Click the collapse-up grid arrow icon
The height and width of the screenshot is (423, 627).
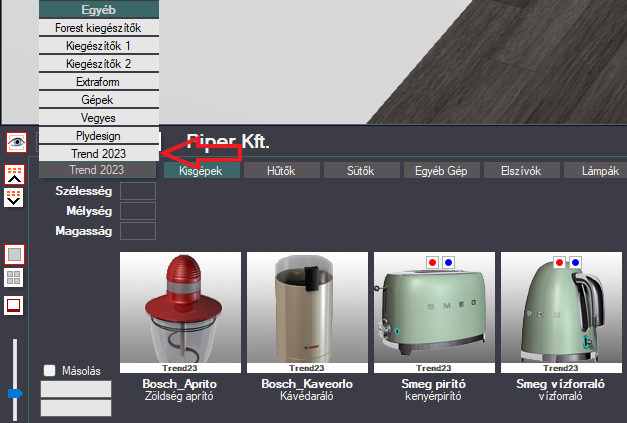click(x=14, y=175)
